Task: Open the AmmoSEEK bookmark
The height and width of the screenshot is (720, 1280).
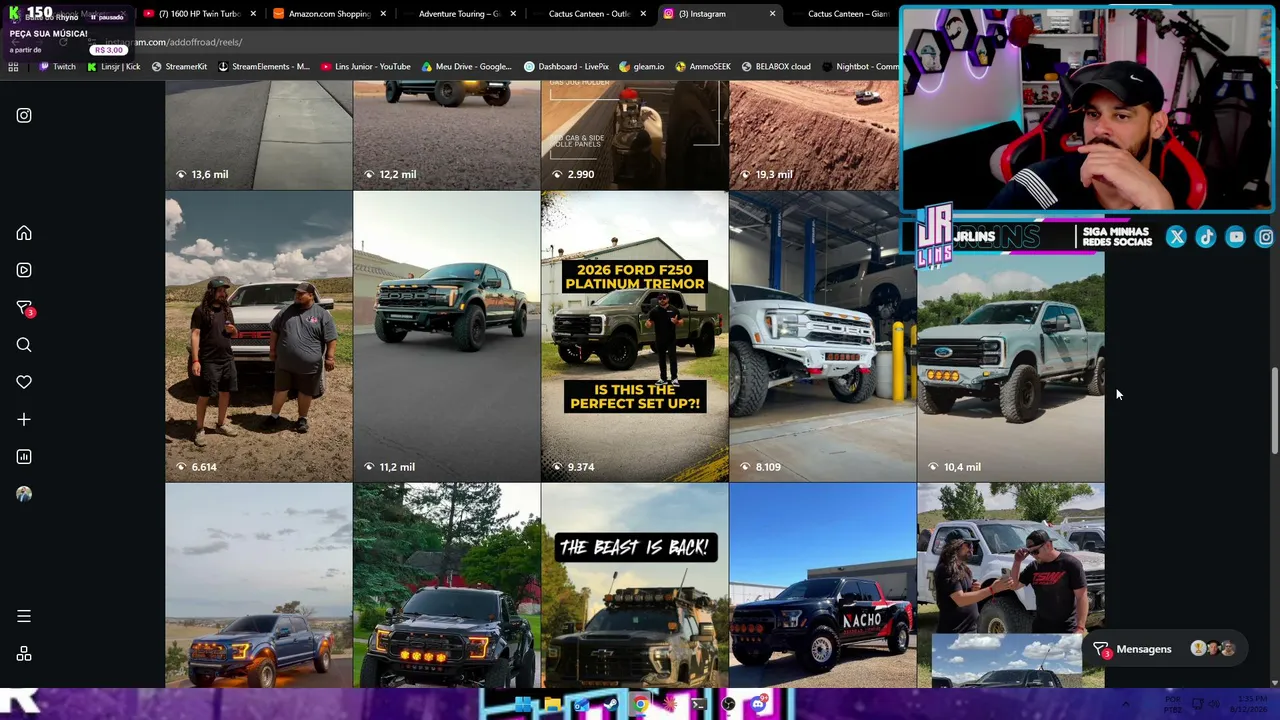Action: 703,67
